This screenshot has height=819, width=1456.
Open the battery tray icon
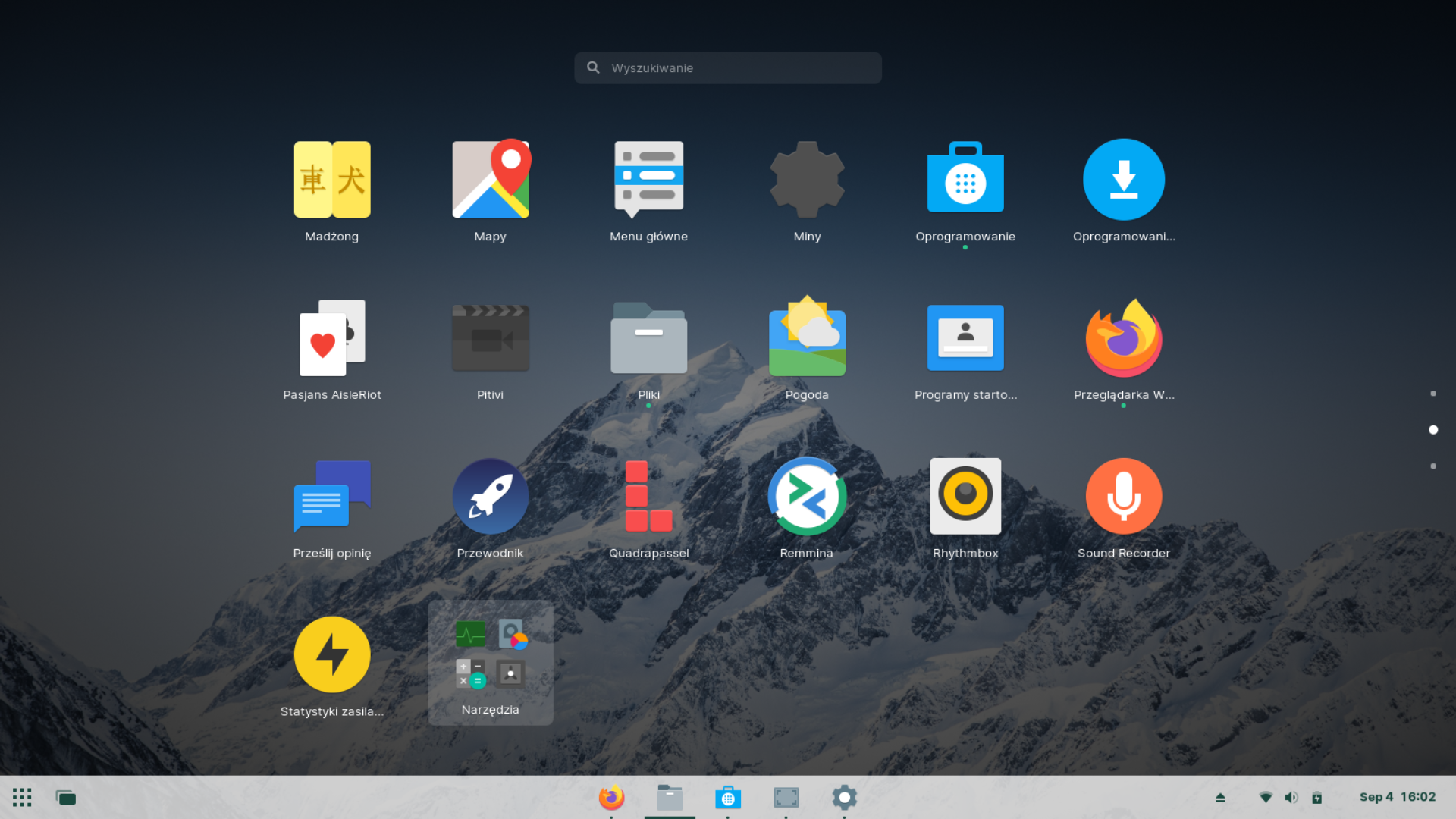[1317, 797]
